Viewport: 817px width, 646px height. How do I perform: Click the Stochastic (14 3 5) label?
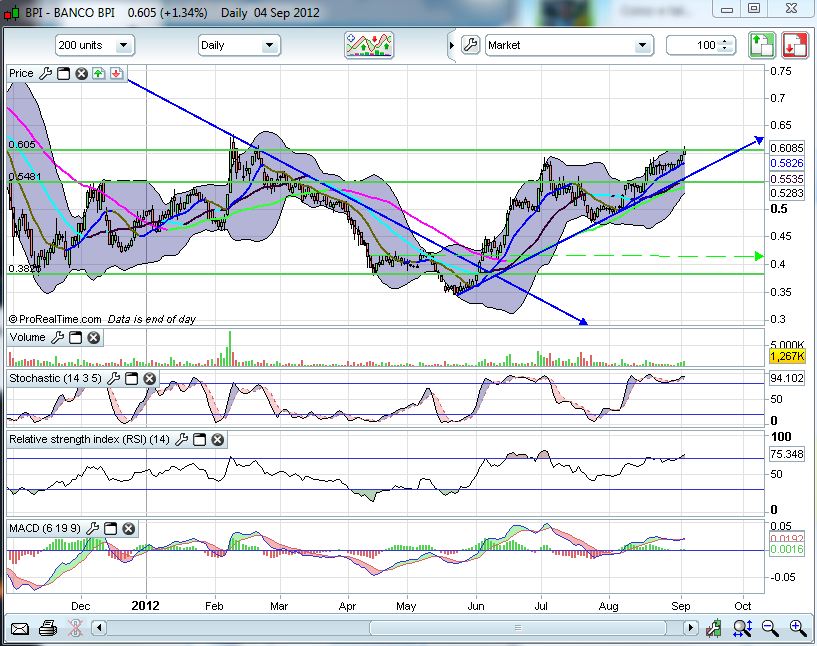[55, 378]
